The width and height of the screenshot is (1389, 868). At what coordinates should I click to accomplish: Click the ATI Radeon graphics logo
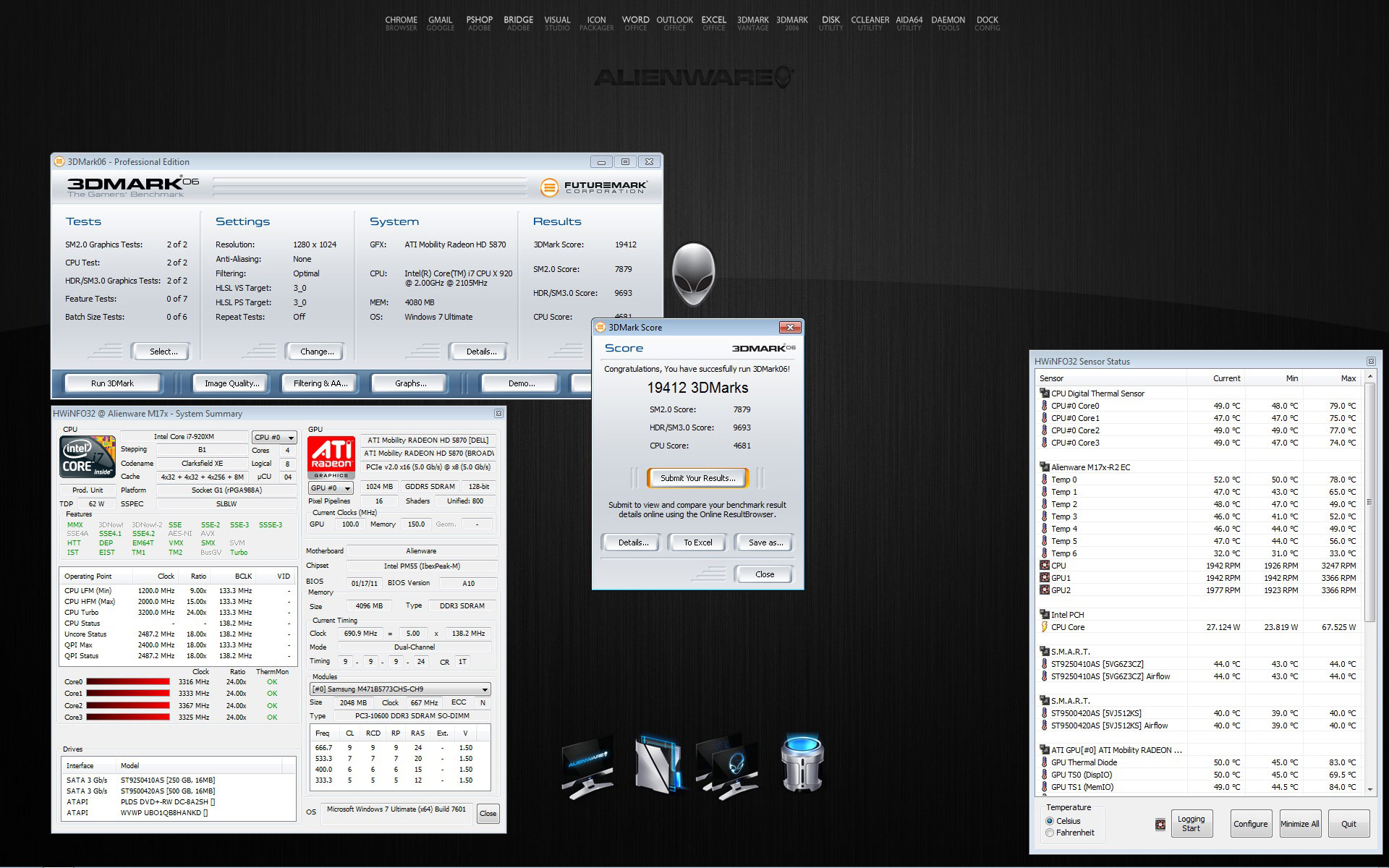coord(331,457)
